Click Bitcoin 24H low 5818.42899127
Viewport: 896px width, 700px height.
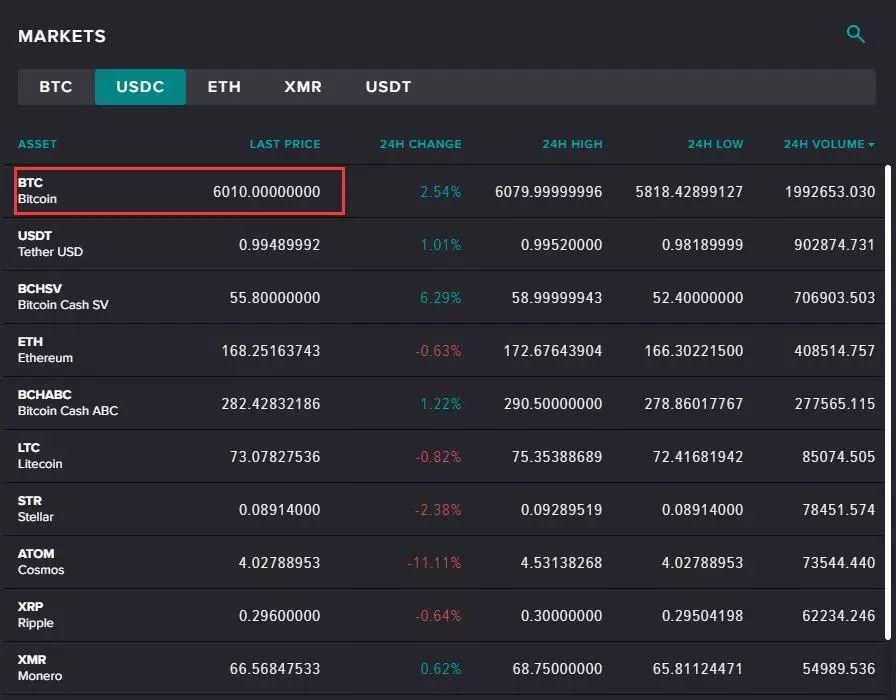point(689,191)
